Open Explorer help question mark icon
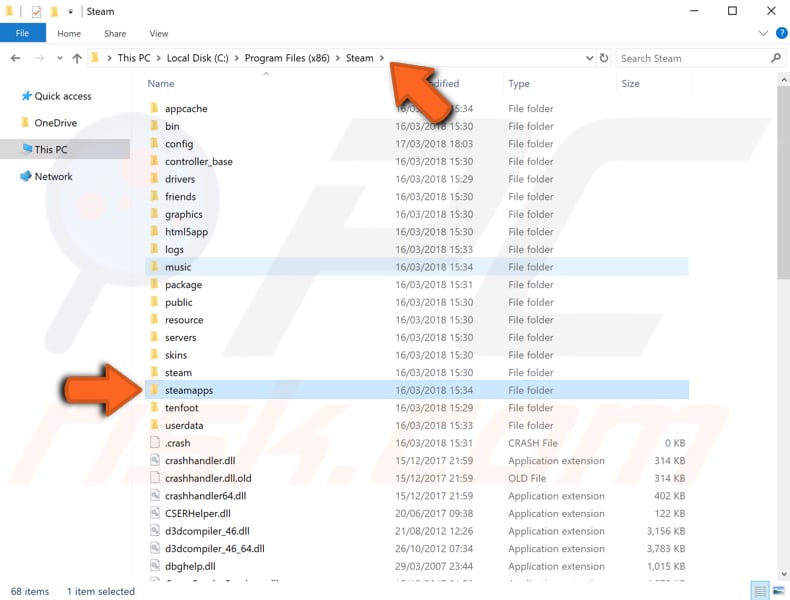The width and height of the screenshot is (790, 600). click(x=781, y=33)
